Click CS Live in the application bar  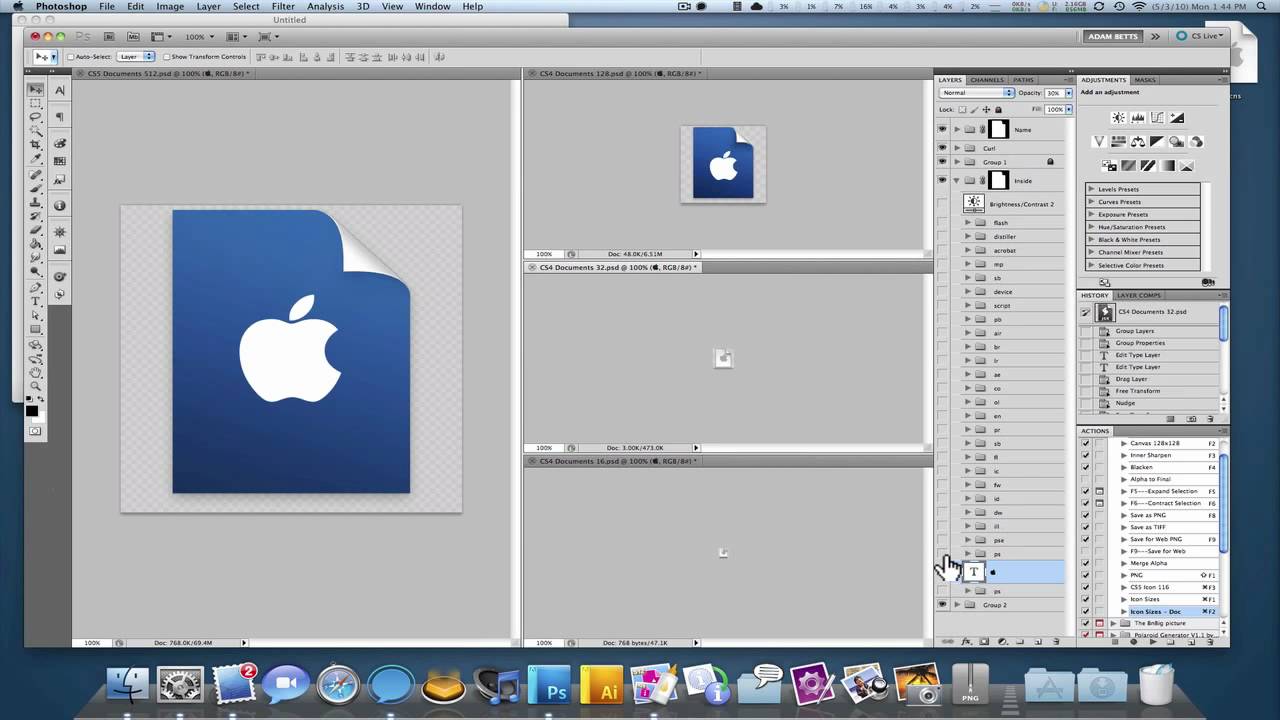[1206, 36]
